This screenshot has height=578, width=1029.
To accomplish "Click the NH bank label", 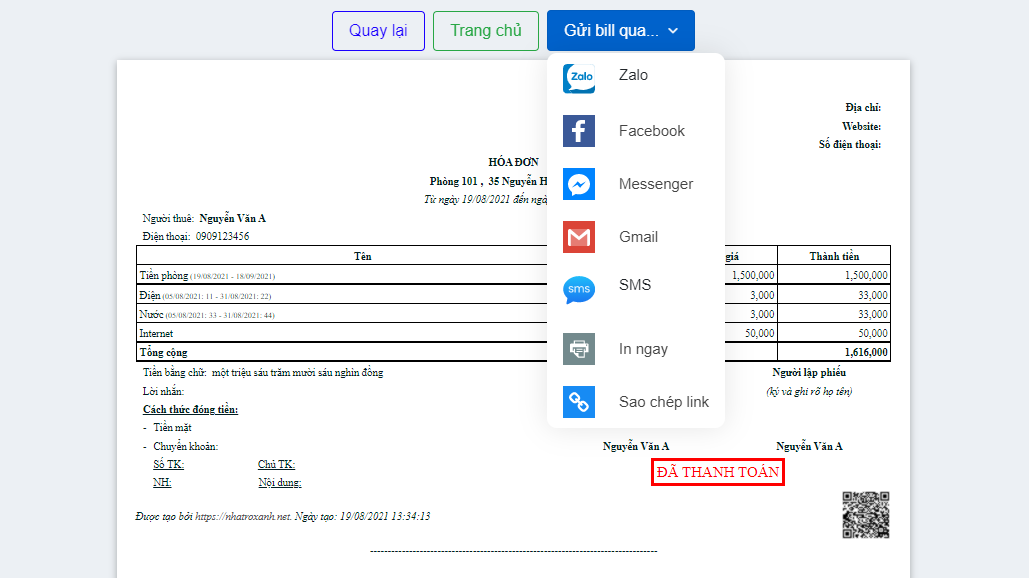I will pyautogui.click(x=162, y=482).
